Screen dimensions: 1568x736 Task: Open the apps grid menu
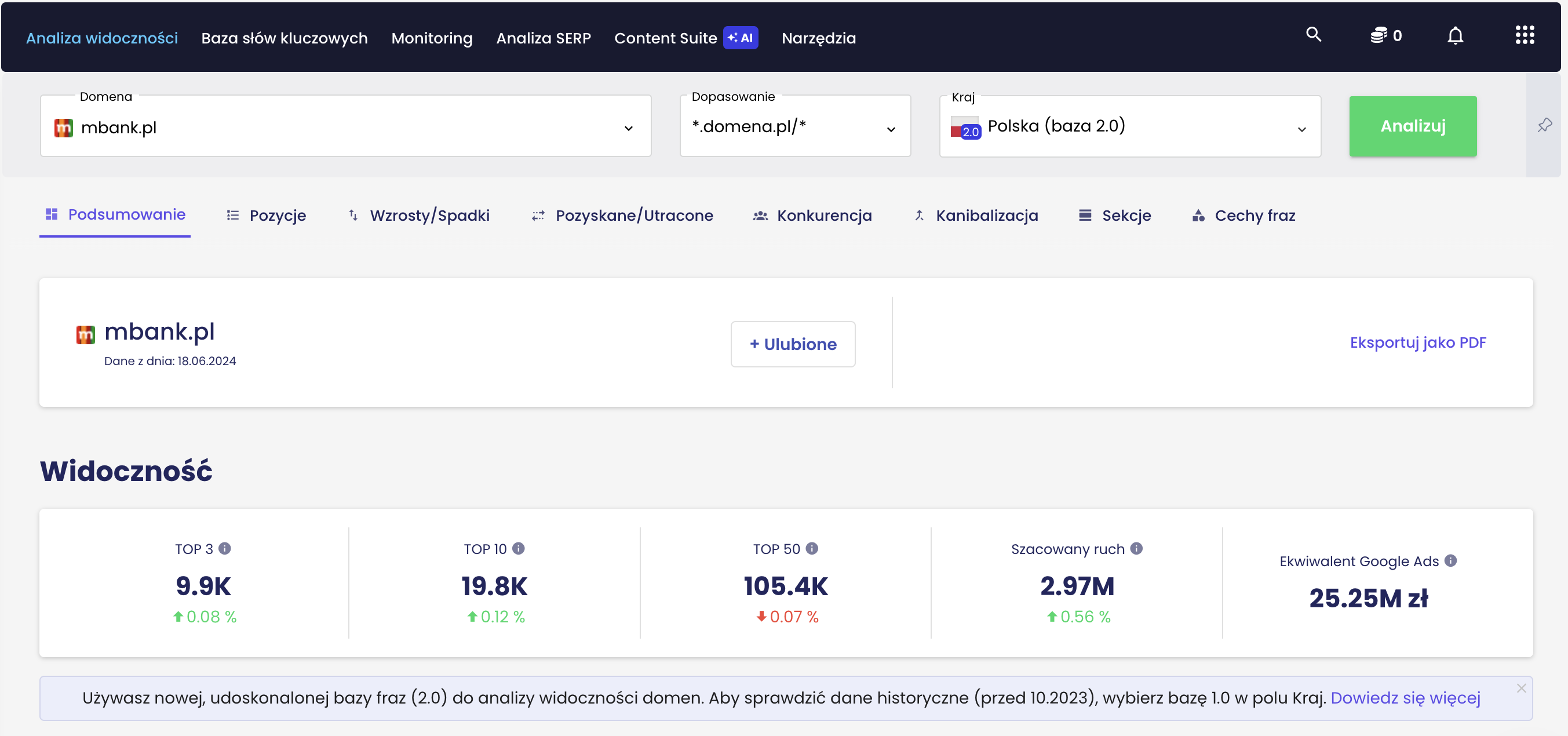(1525, 35)
